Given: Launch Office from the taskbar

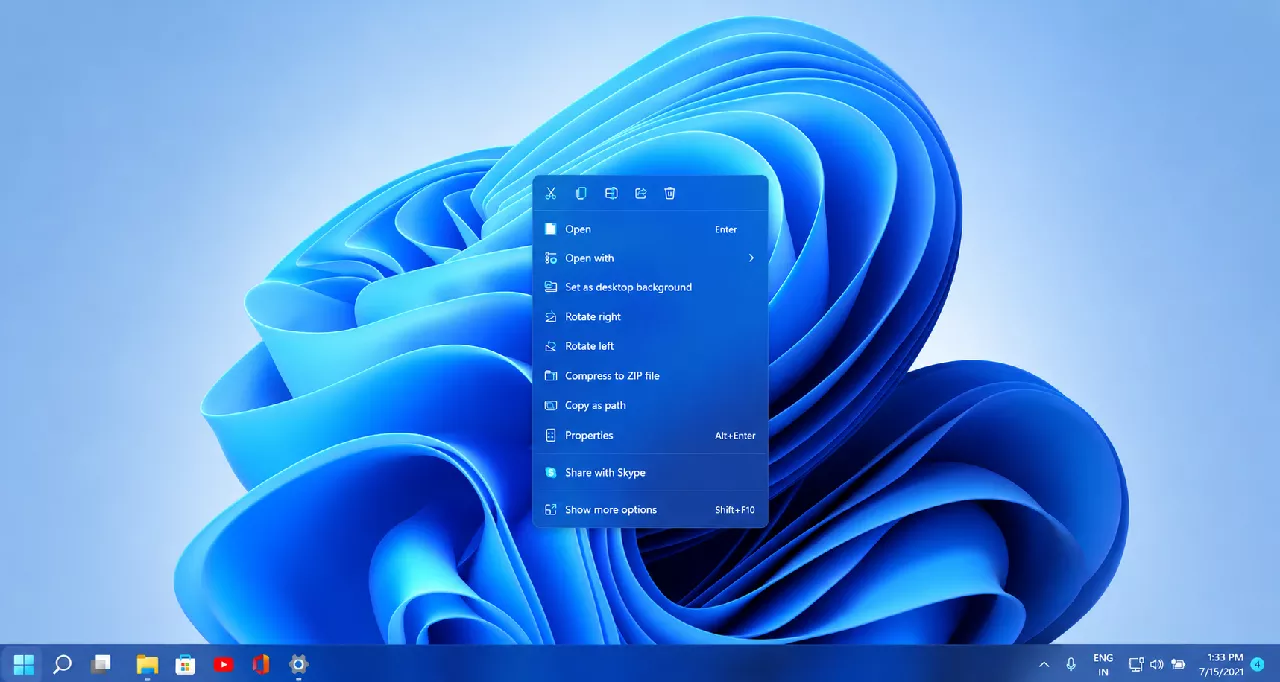Looking at the screenshot, I should coord(261,664).
